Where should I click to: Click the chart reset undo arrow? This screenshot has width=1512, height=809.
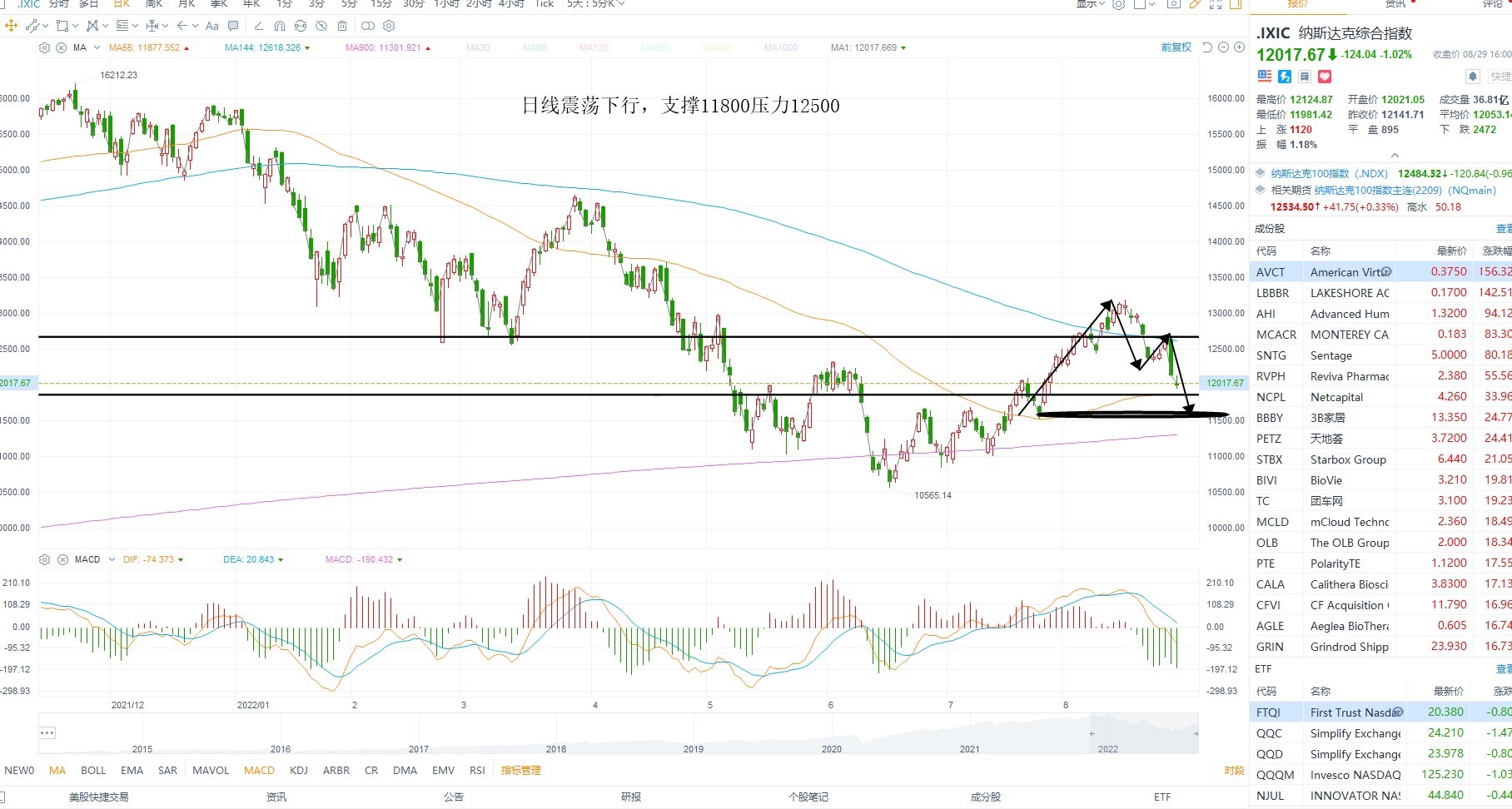point(1207,47)
